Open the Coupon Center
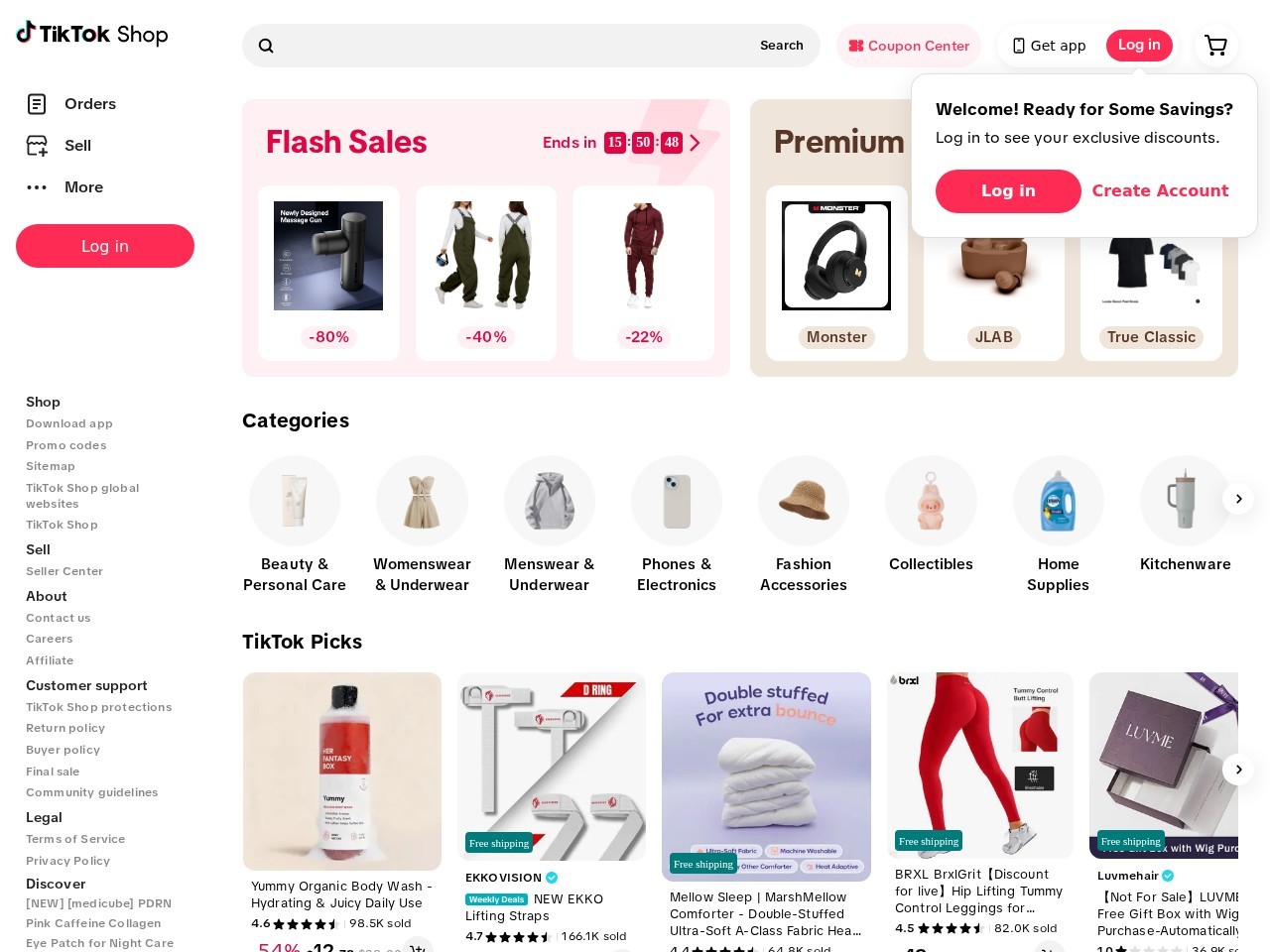 909,46
